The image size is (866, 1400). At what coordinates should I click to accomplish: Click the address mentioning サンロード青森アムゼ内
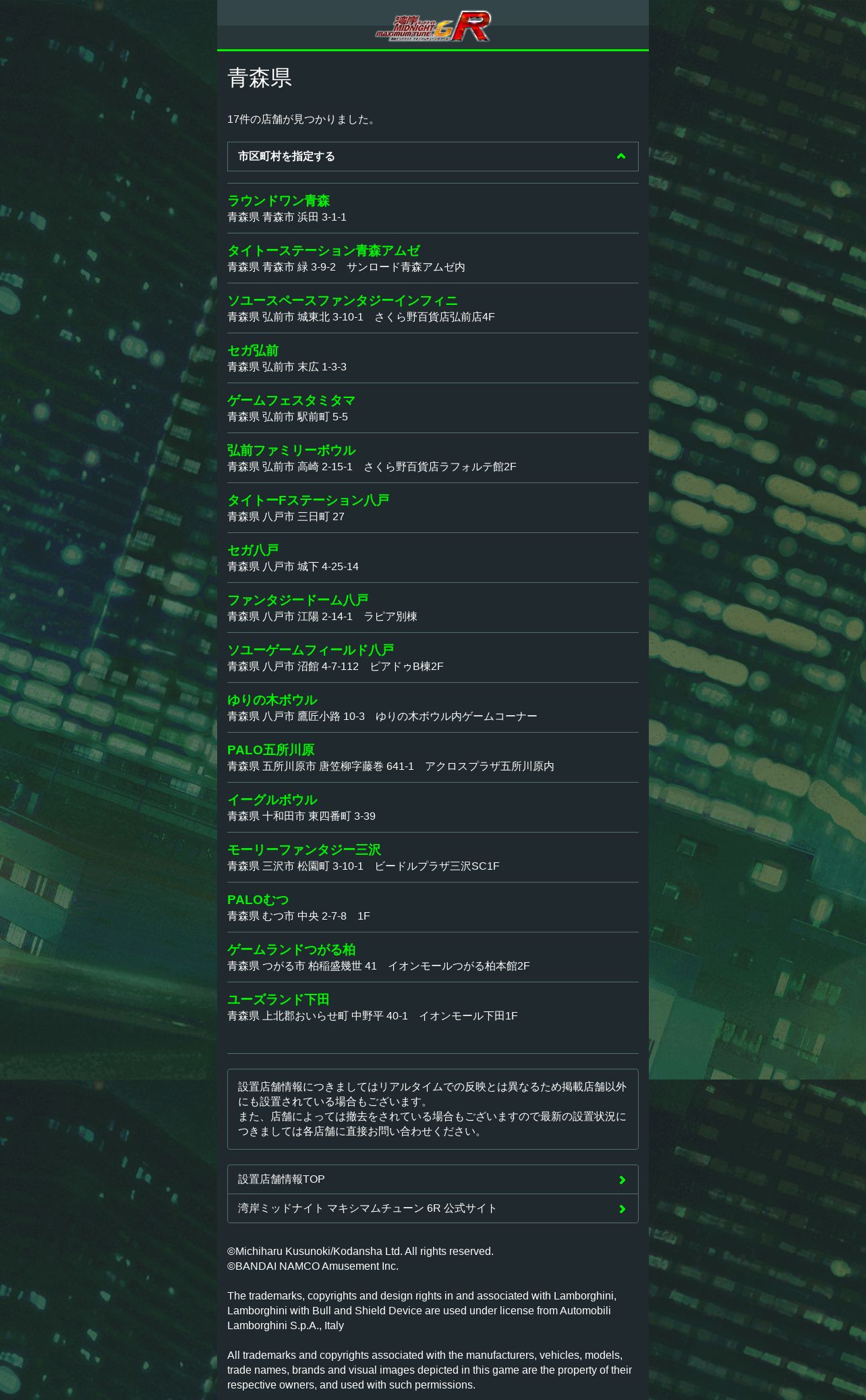347,267
